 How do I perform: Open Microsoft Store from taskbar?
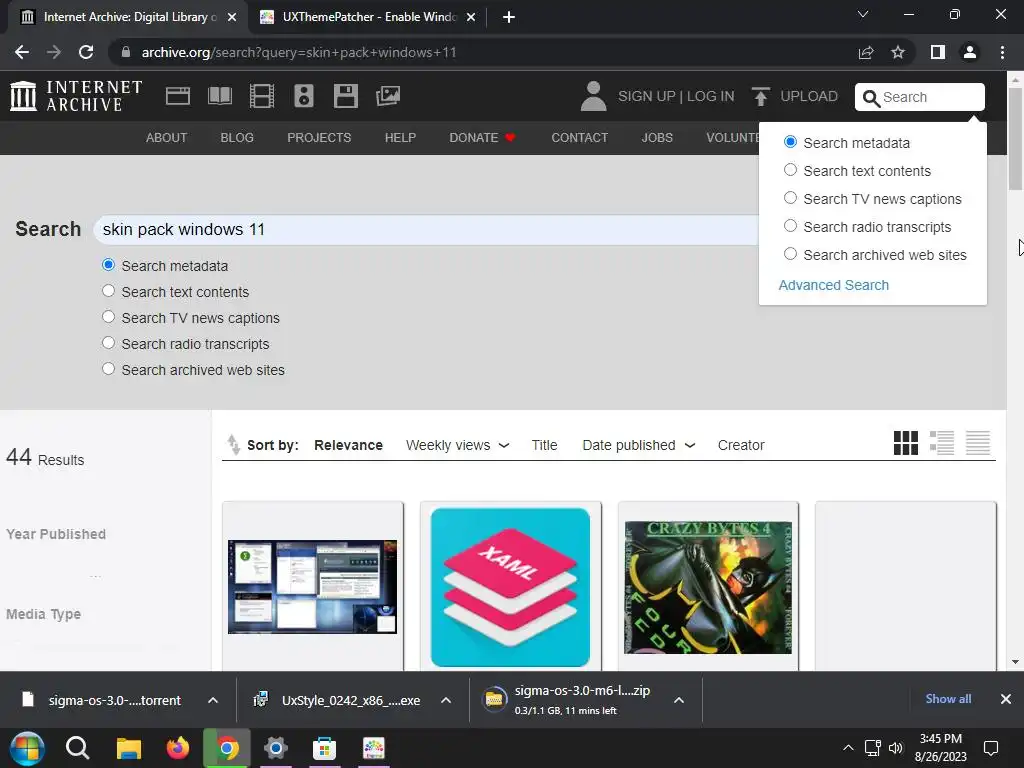coord(324,748)
